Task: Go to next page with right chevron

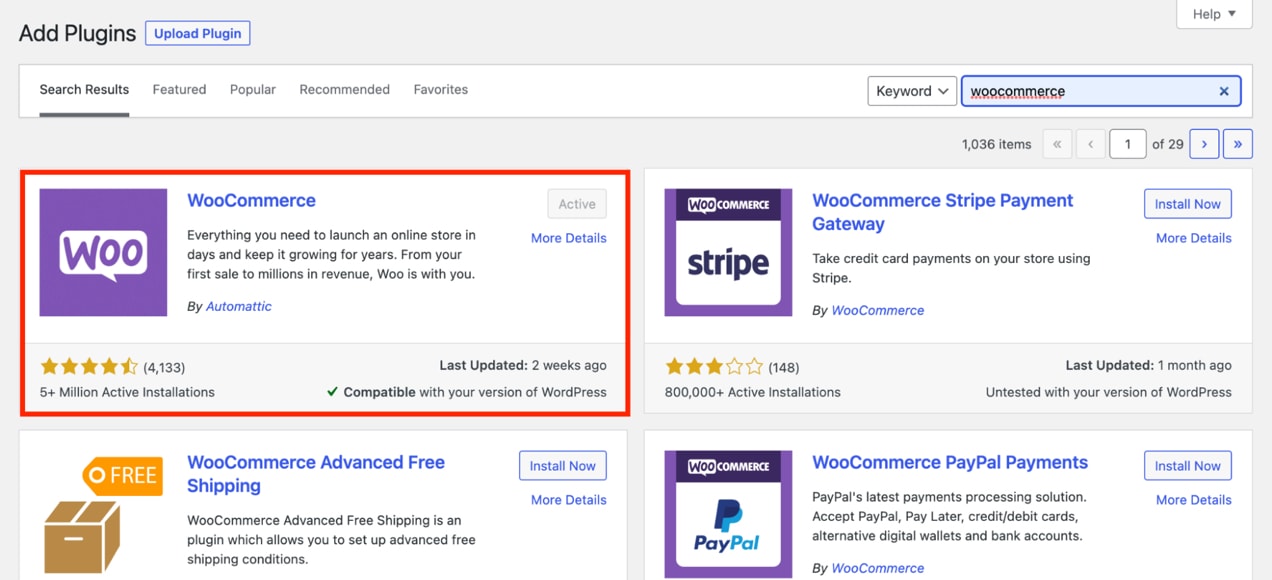Action: tap(1204, 143)
